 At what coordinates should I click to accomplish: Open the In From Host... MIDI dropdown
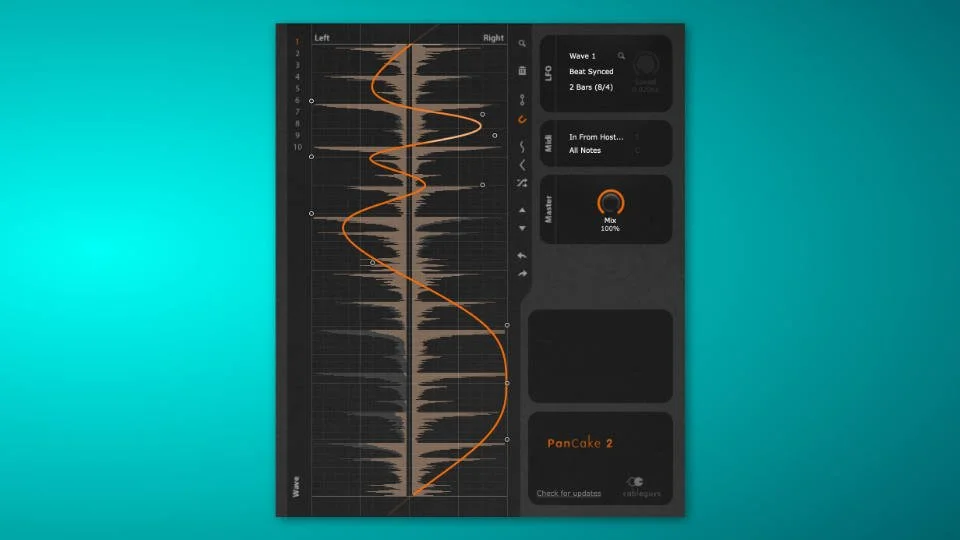click(x=596, y=137)
